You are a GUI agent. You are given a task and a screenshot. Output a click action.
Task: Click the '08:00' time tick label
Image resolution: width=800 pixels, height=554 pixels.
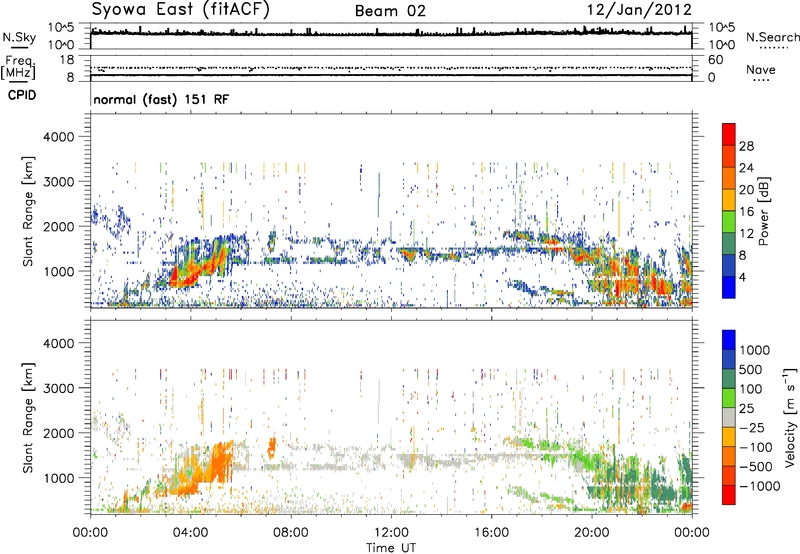click(290, 533)
